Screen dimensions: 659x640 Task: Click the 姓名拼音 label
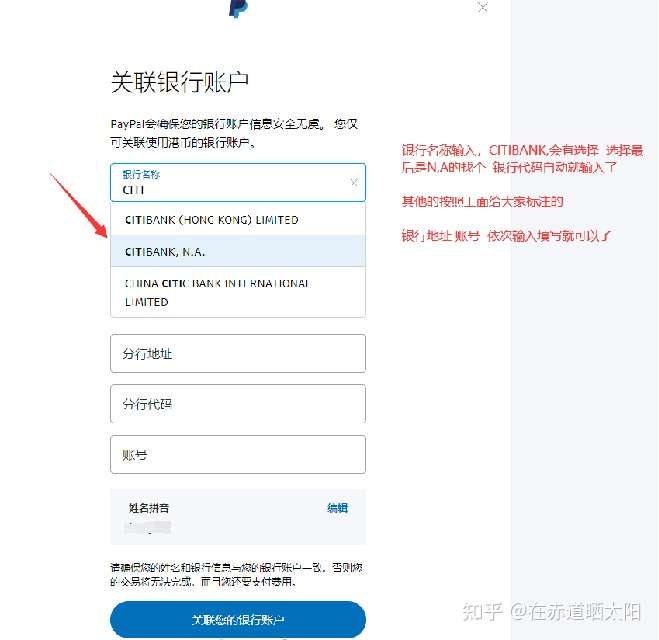point(149,508)
